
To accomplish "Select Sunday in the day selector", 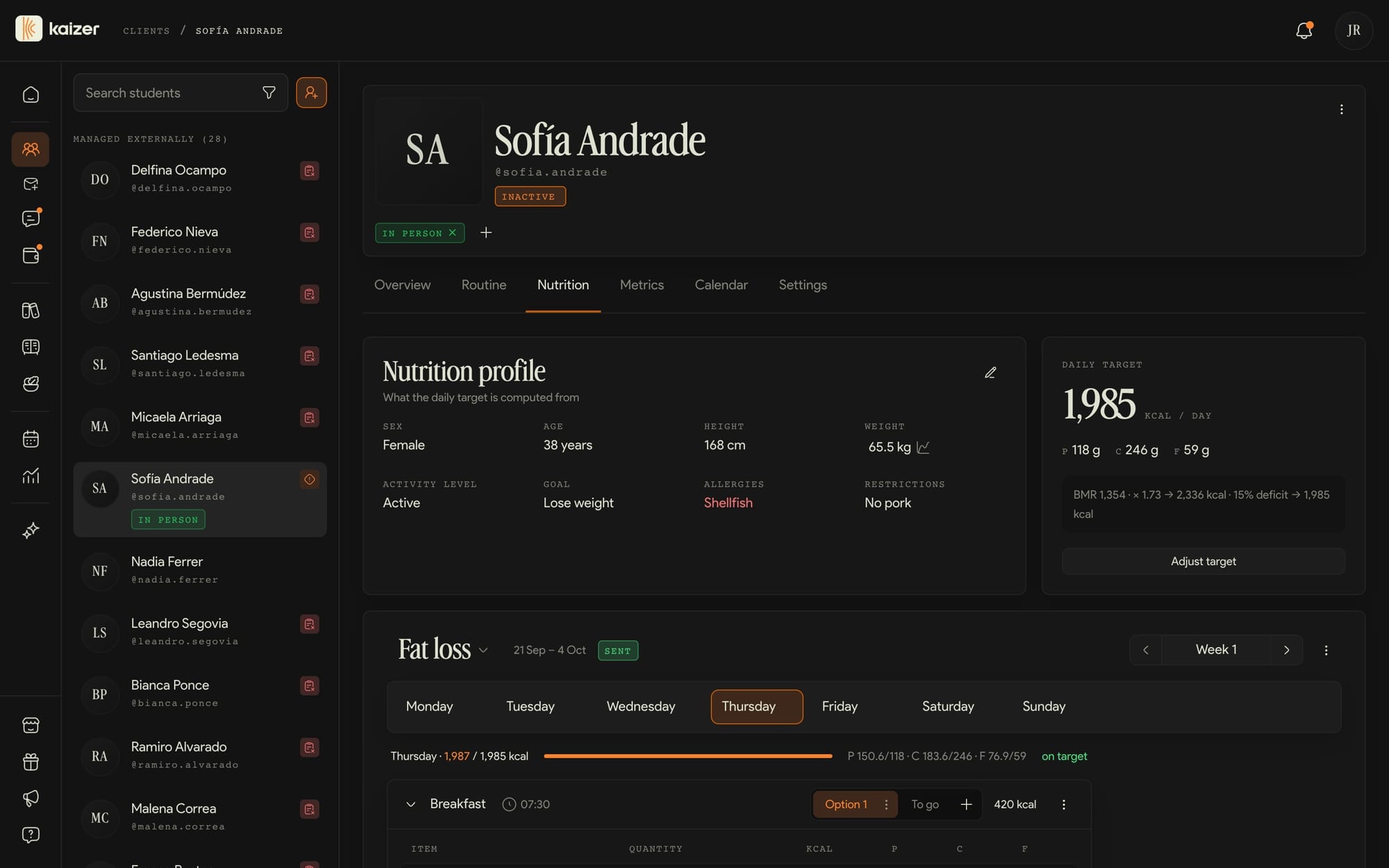I will tap(1044, 707).
